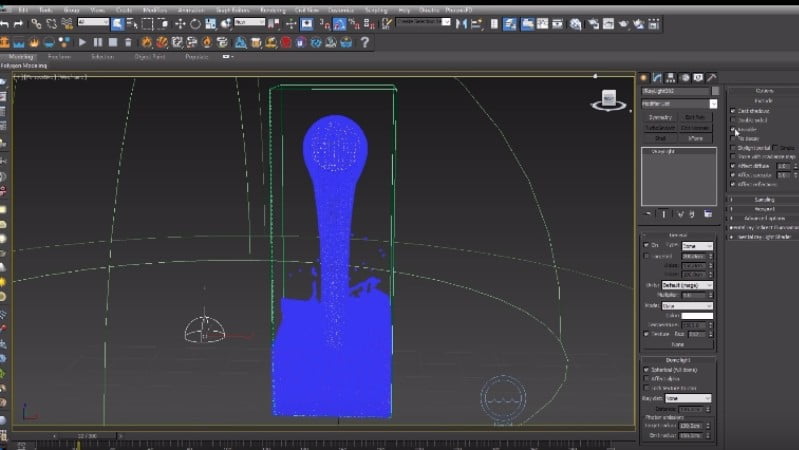Click the ViewCube in the viewport
This screenshot has height=450, width=799.
(x=609, y=99)
